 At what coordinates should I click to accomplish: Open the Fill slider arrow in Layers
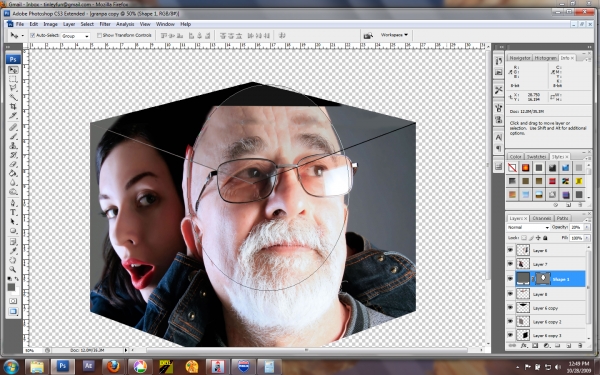click(587, 238)
